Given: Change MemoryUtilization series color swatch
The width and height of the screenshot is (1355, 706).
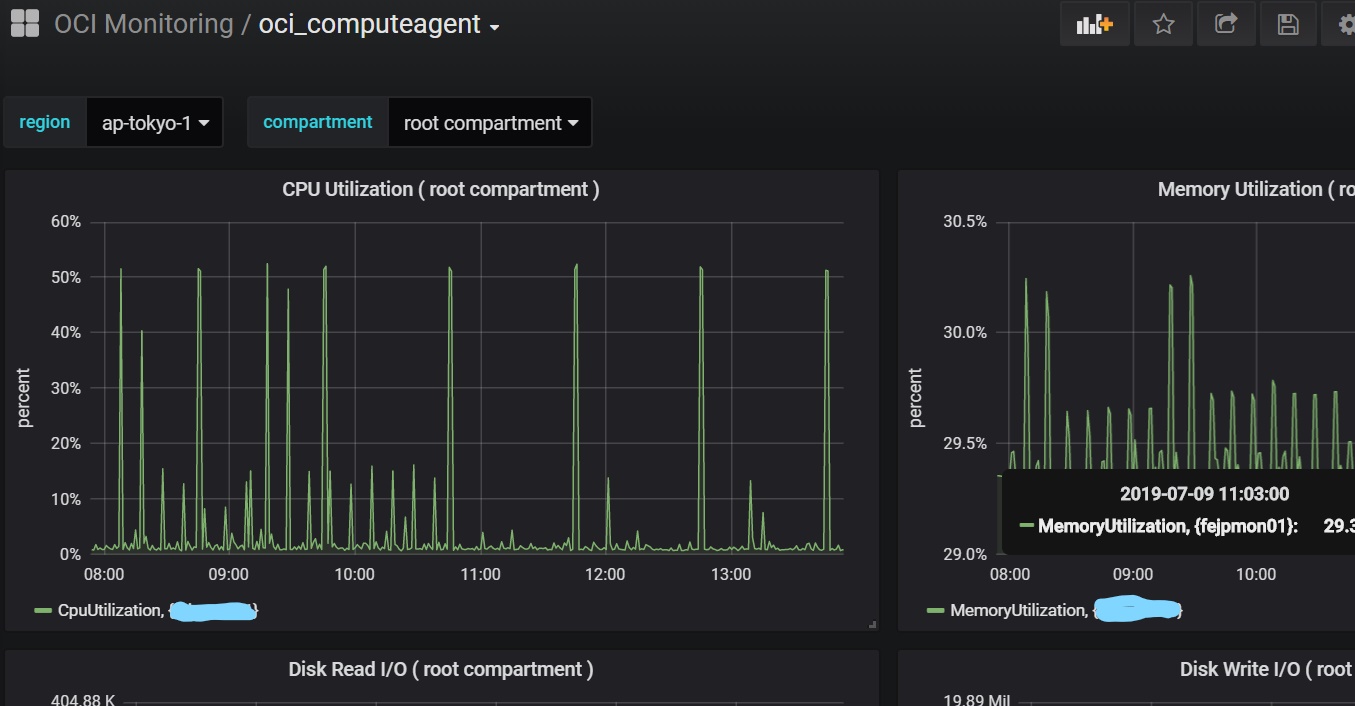Looking at the screenshot, I should [x=935, y=610].
